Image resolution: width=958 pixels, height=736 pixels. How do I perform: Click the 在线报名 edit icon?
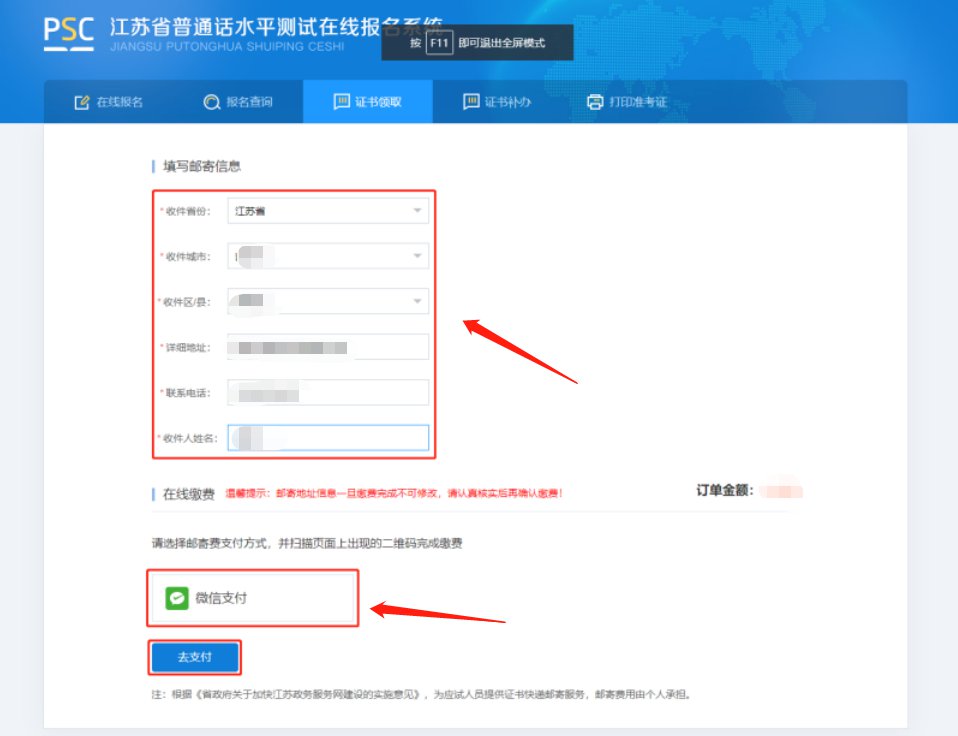point(81,102)
